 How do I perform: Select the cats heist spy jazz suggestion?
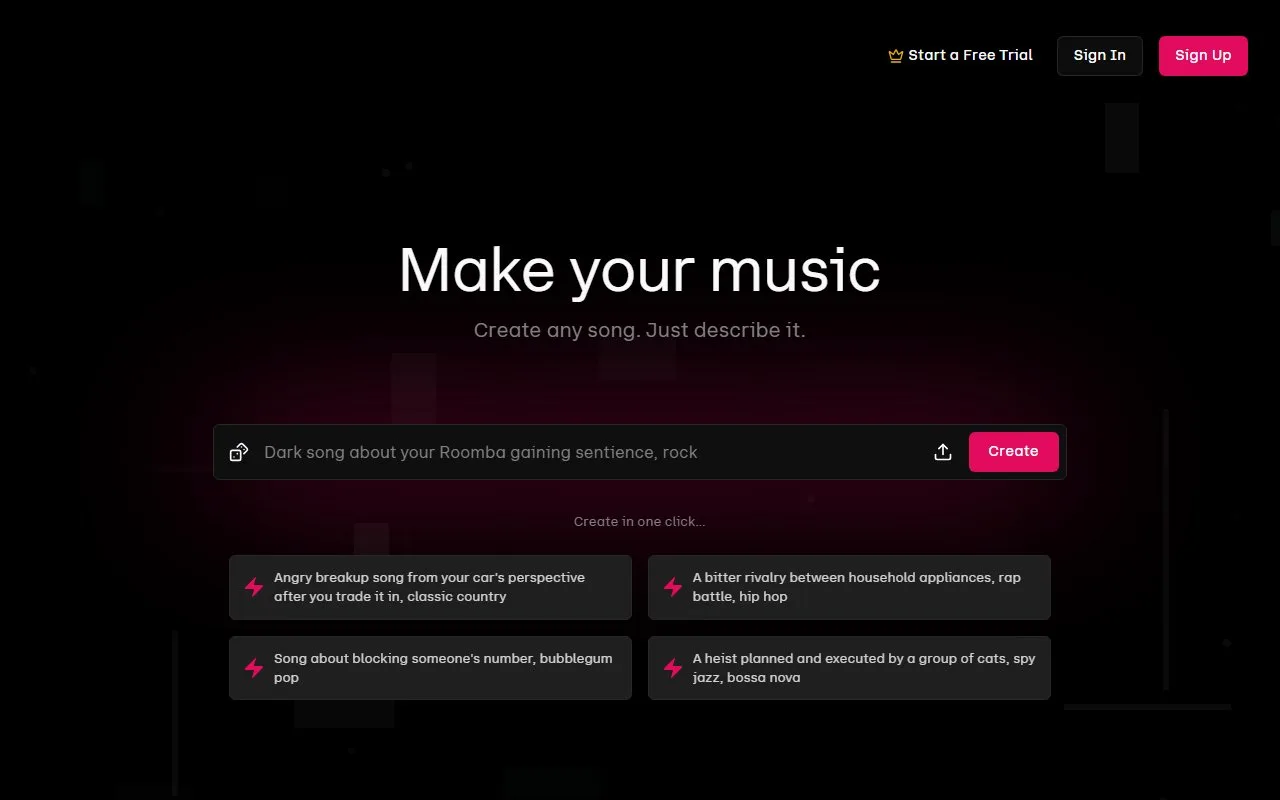[x=849, y=668]
